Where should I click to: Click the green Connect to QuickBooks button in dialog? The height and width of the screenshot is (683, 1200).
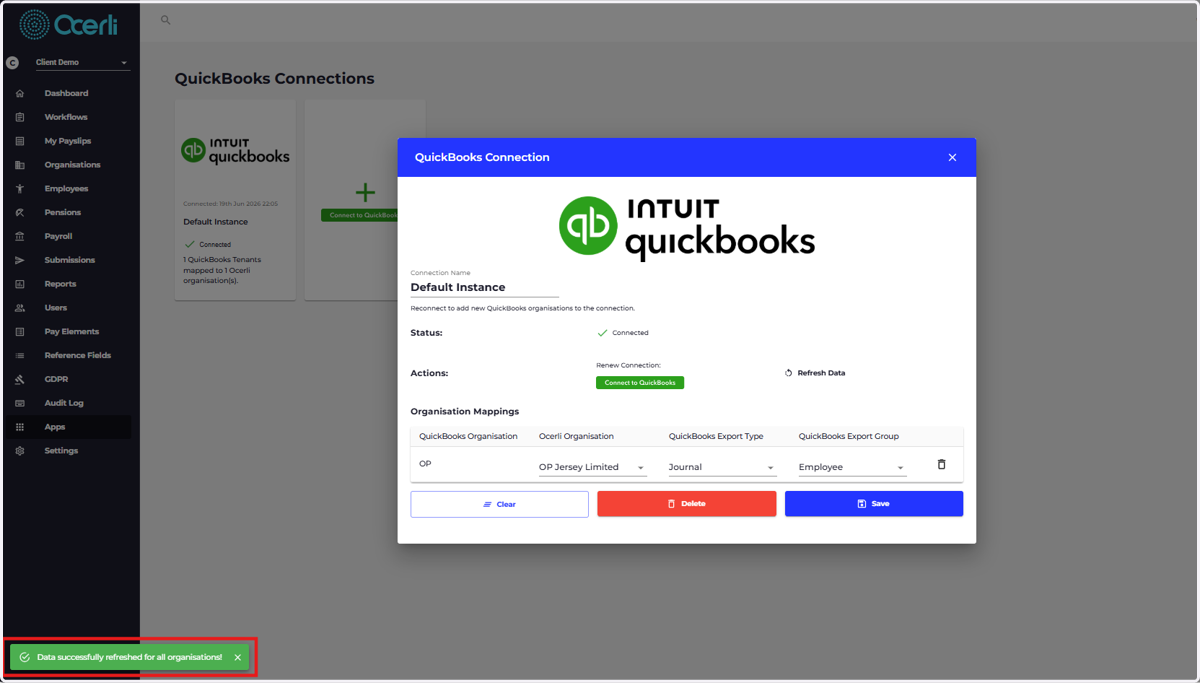[x=640, y=382]
